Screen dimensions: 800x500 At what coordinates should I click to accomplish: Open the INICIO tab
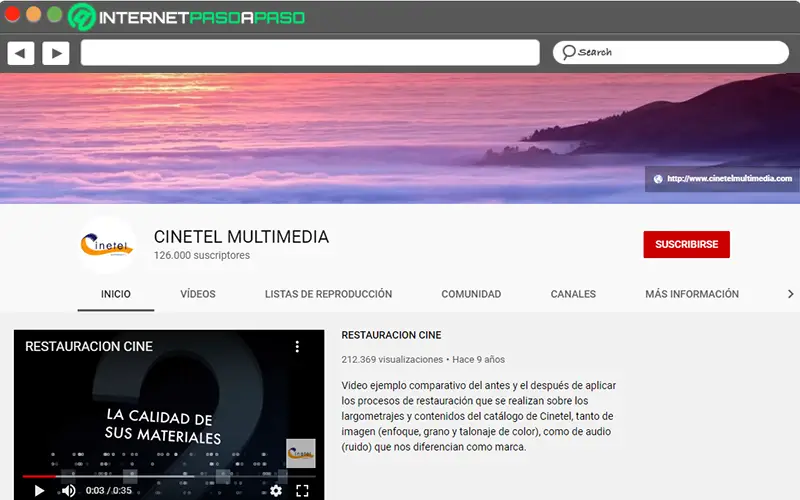(116, 294)
